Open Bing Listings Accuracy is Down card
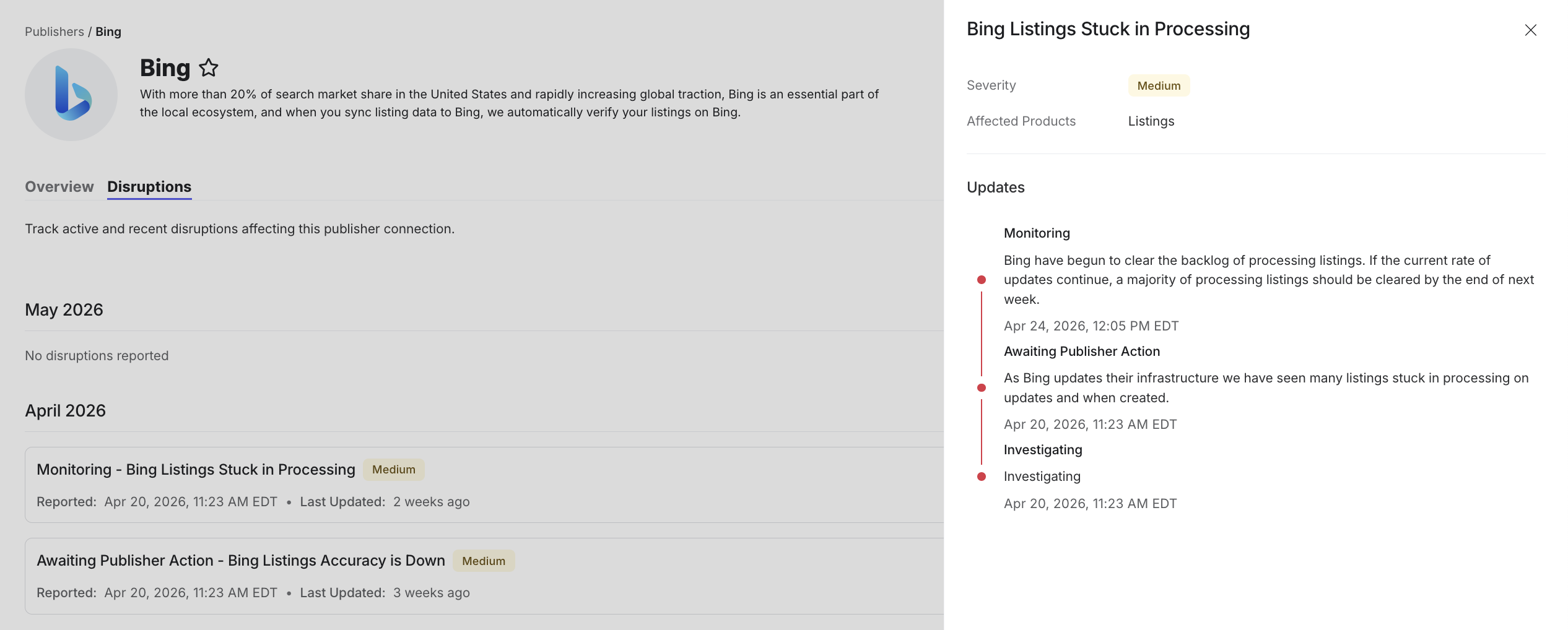This screenshot has height=630, width=1568. [x=484, y=576]
